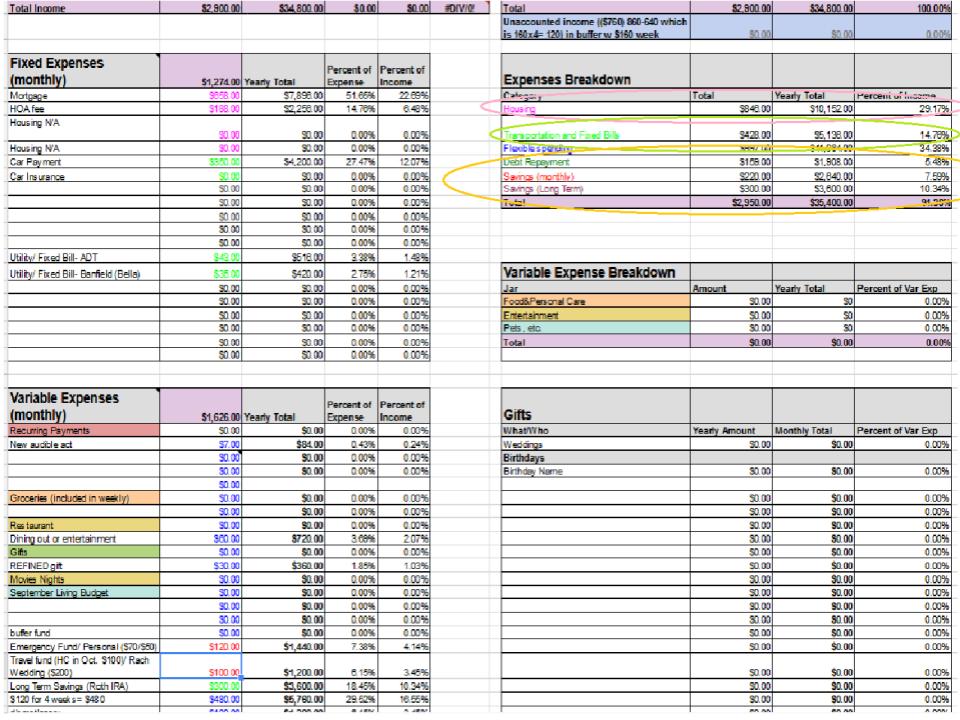Click the Entertainment jar cell

pyautogui.click(x=595, y=315)
